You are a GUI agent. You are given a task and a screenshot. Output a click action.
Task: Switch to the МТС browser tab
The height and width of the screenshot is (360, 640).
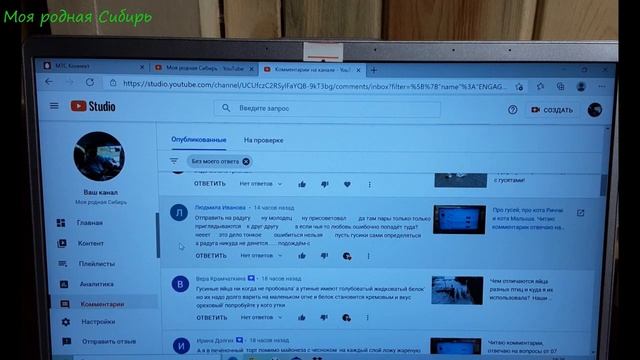(x=93, y=66)
